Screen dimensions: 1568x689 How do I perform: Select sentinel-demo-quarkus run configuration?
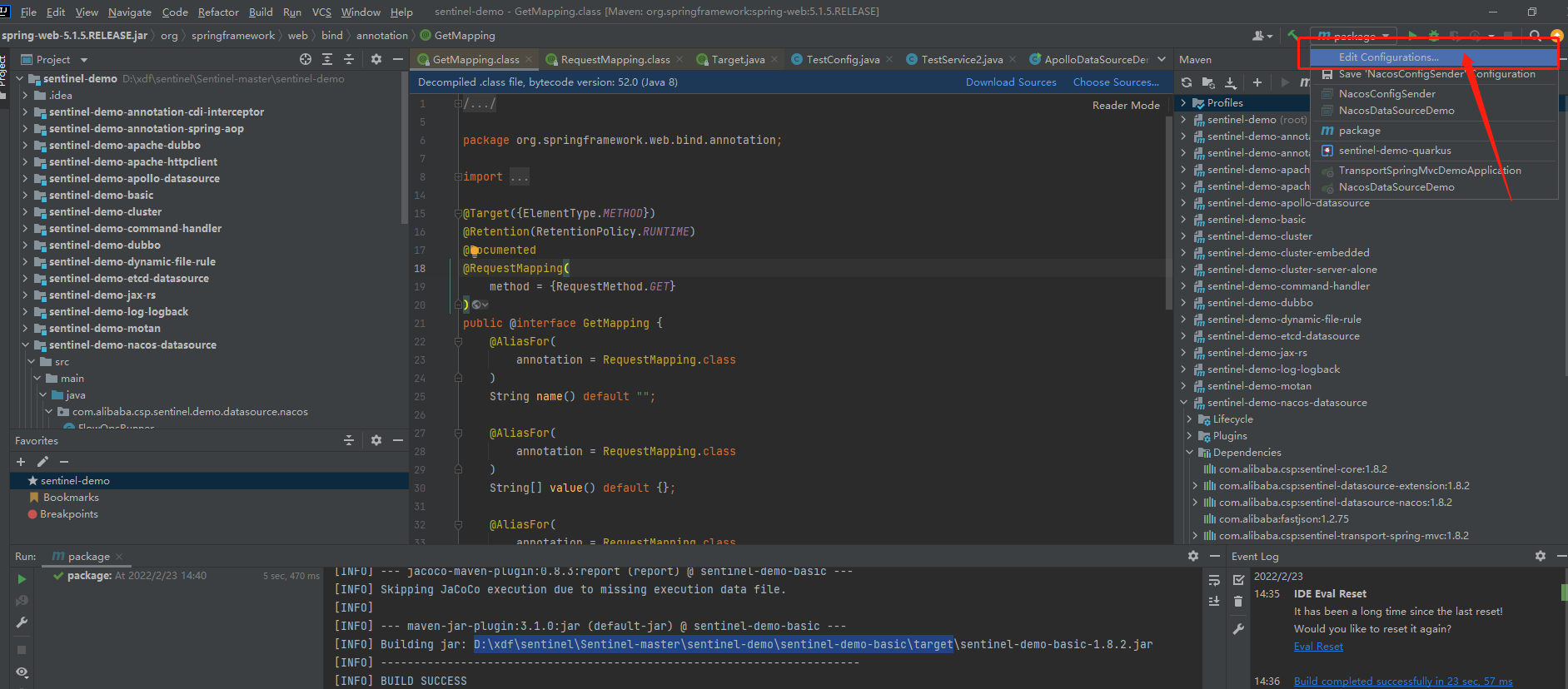(x=1433, y=151)
